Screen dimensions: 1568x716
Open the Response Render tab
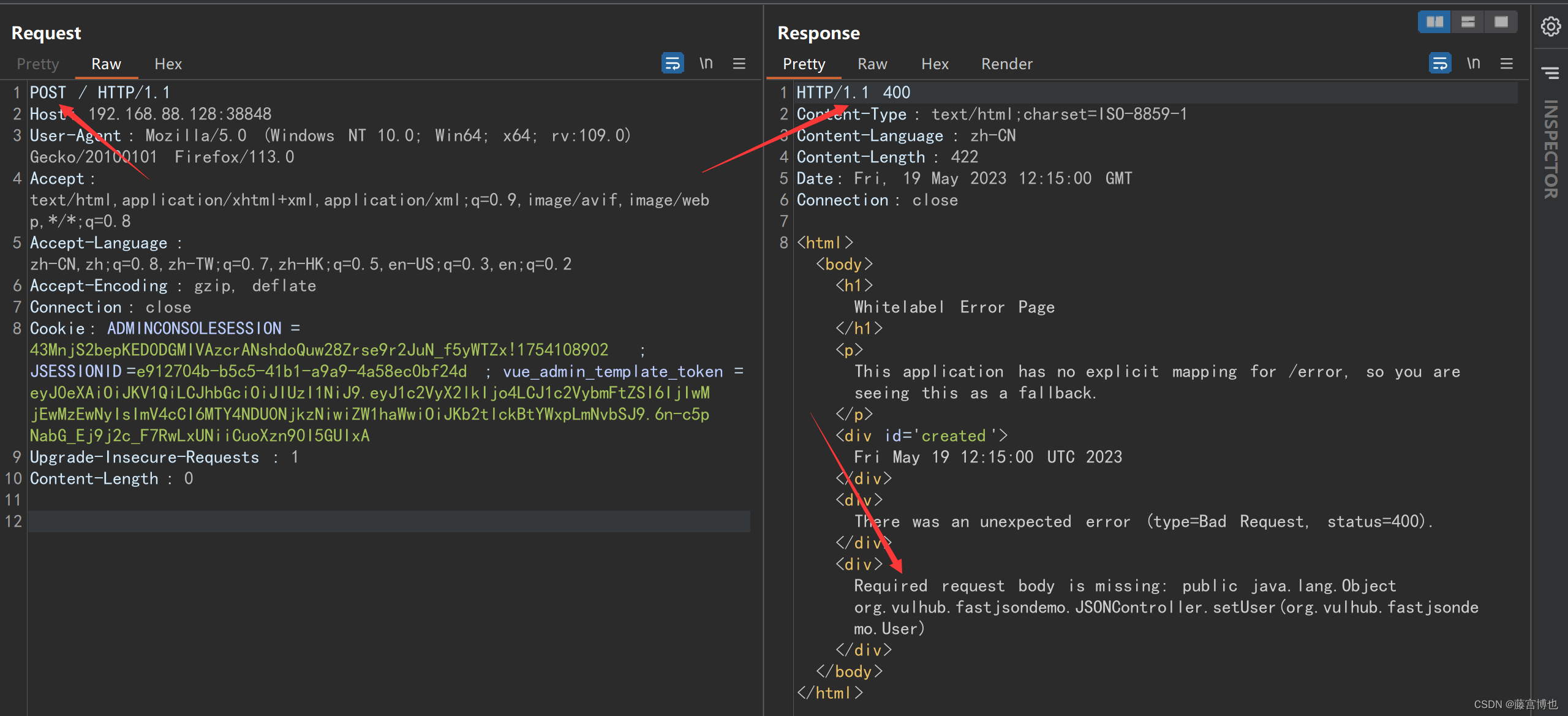pos(1007,64)
